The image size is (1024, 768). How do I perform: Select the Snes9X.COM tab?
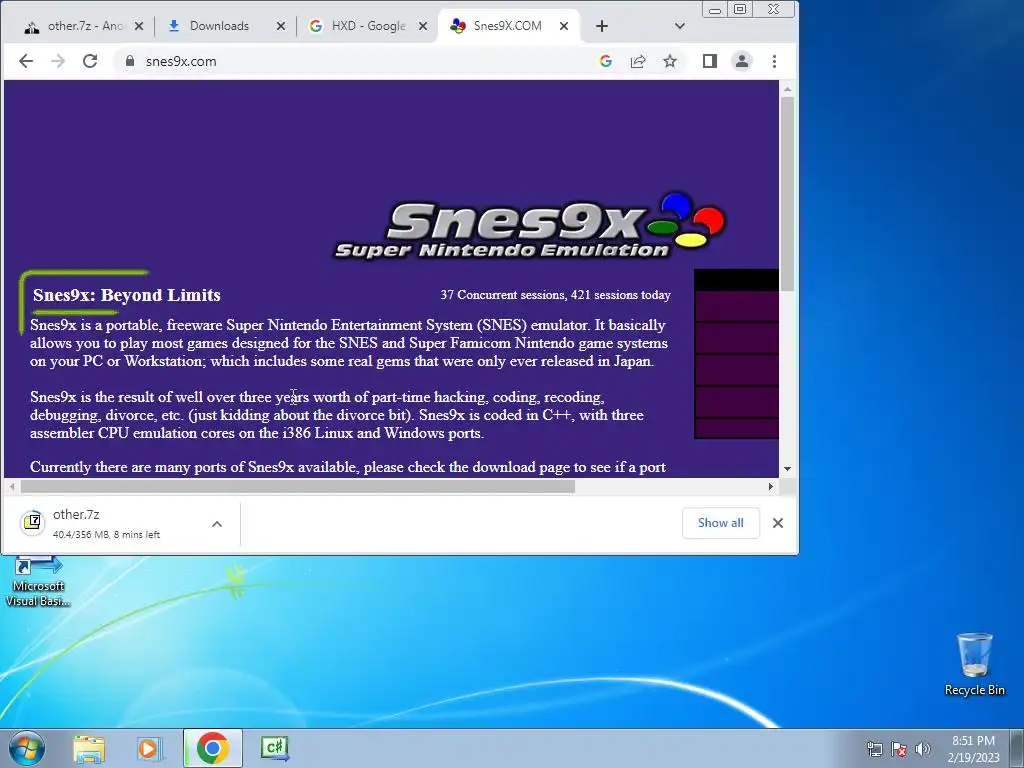coord(507,26)
